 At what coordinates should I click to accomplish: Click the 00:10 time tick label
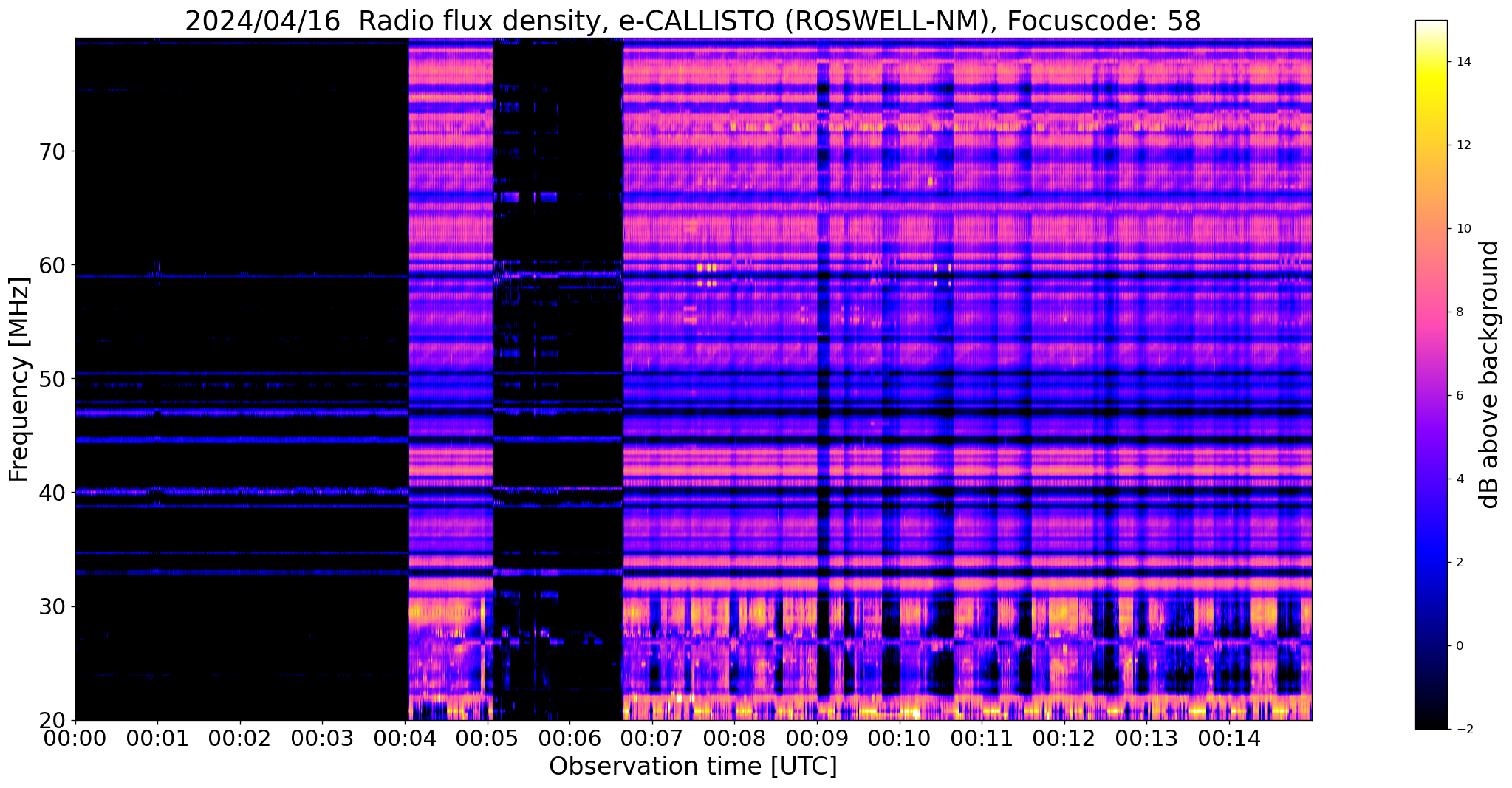click(x=899, y=737)
